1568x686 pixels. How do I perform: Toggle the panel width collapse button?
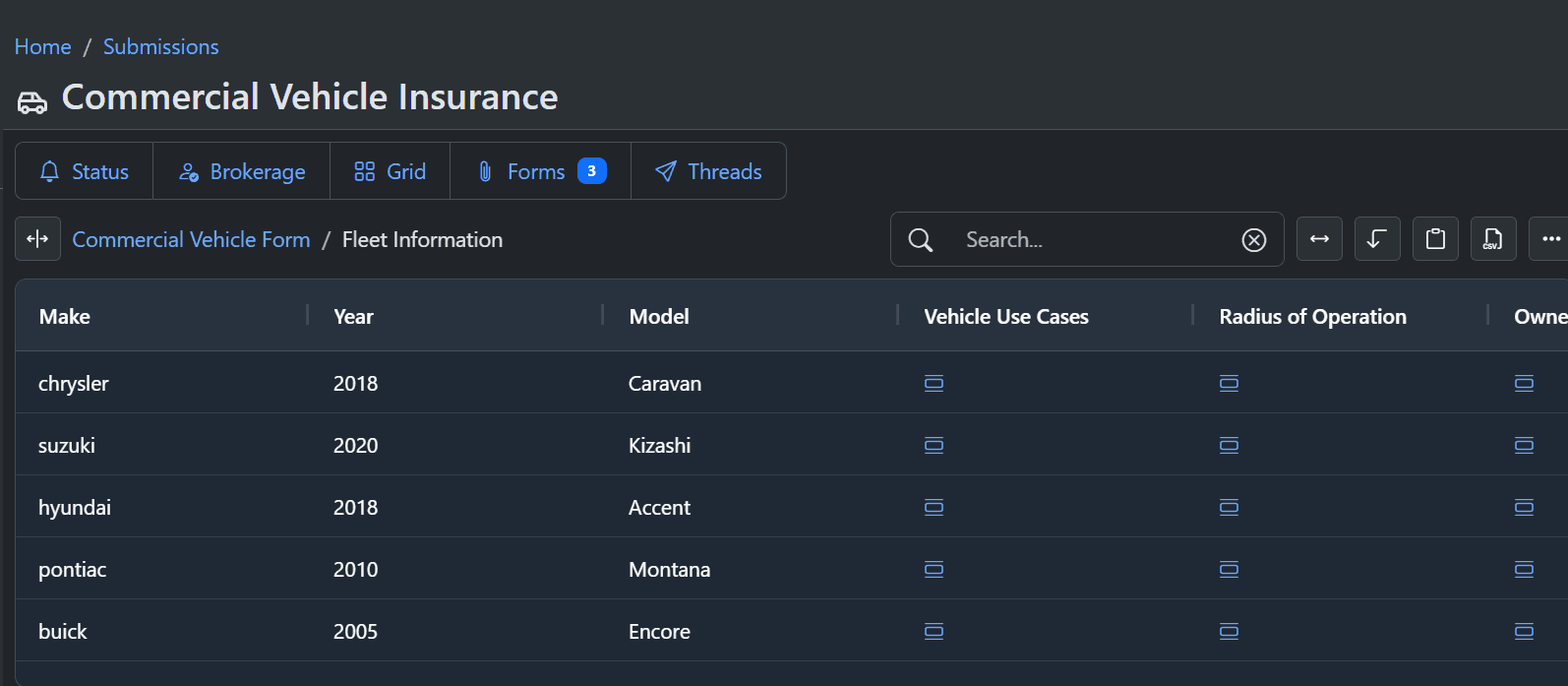click(37, 239)
